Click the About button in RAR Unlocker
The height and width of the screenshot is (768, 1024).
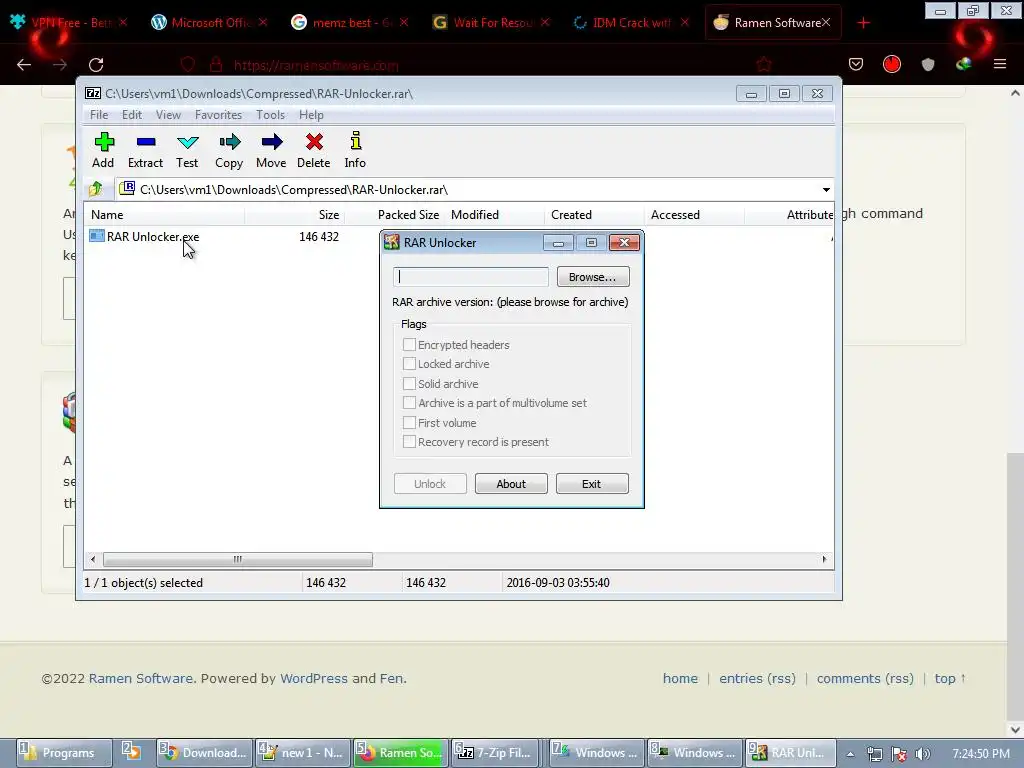pyautogui.click(x=511, y=484)
